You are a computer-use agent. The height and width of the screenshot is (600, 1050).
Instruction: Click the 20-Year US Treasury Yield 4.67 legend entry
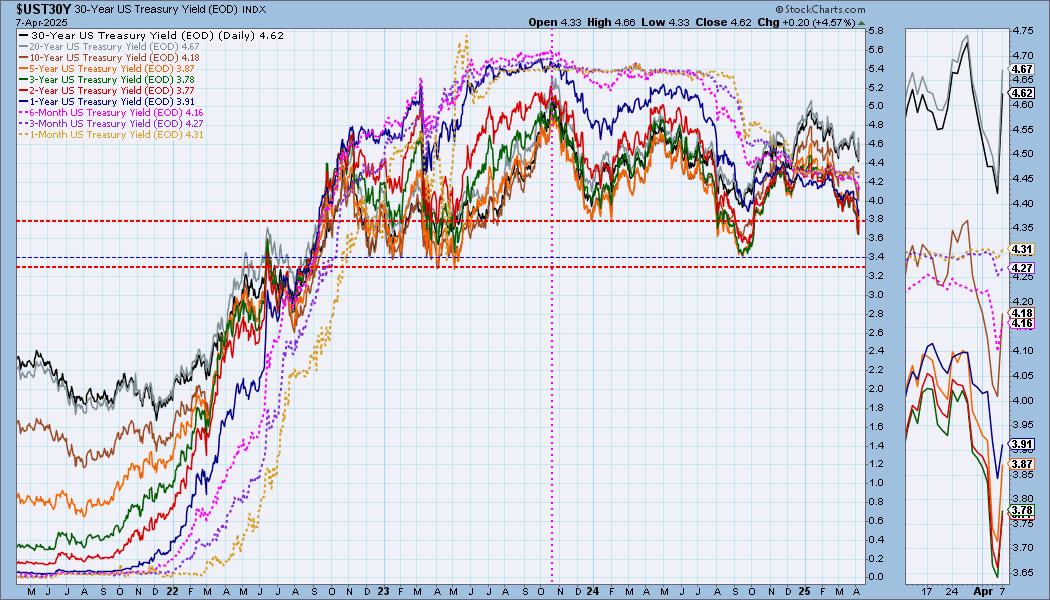[110, 47]
